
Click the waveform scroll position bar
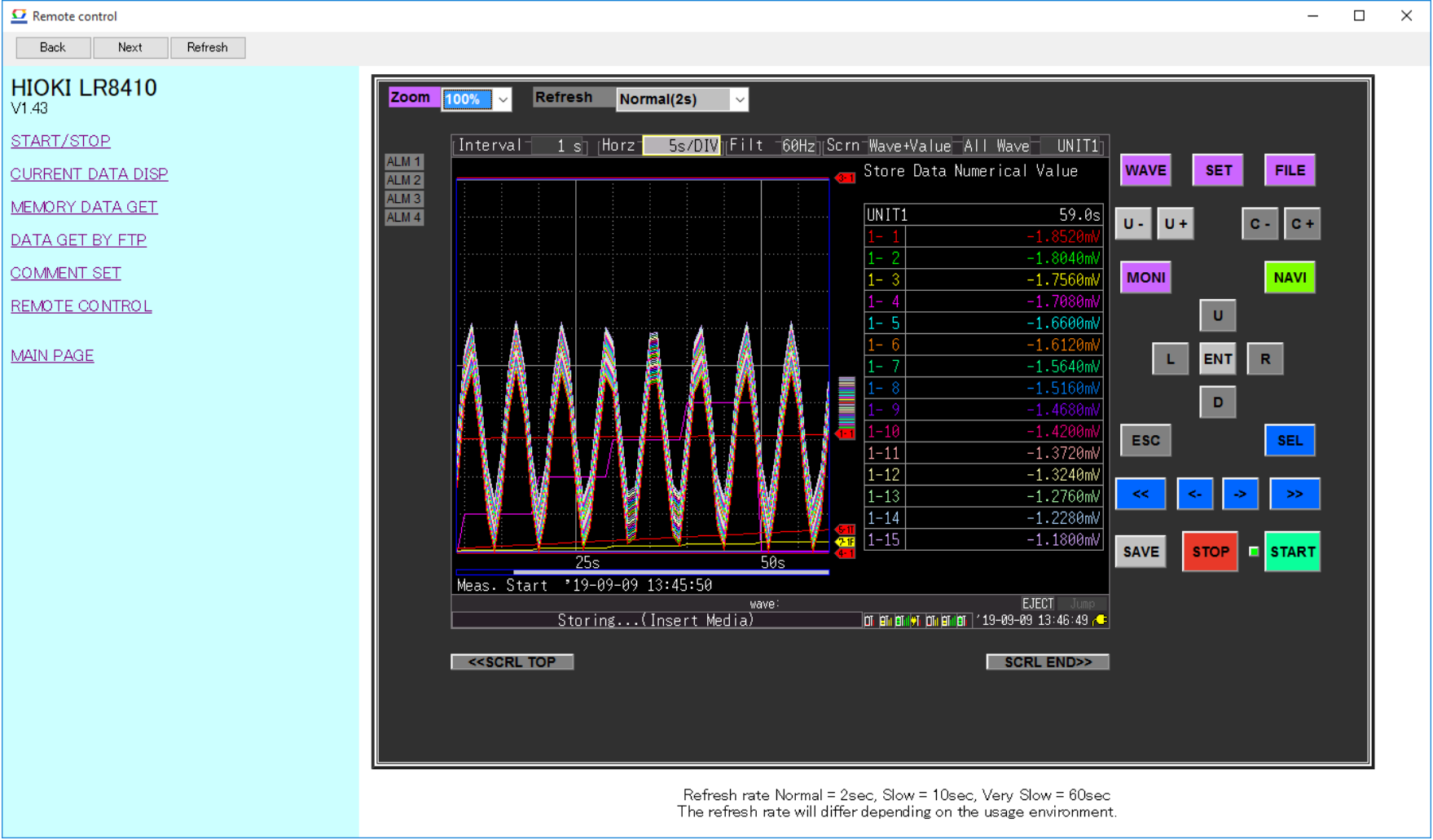pos(643,572)
